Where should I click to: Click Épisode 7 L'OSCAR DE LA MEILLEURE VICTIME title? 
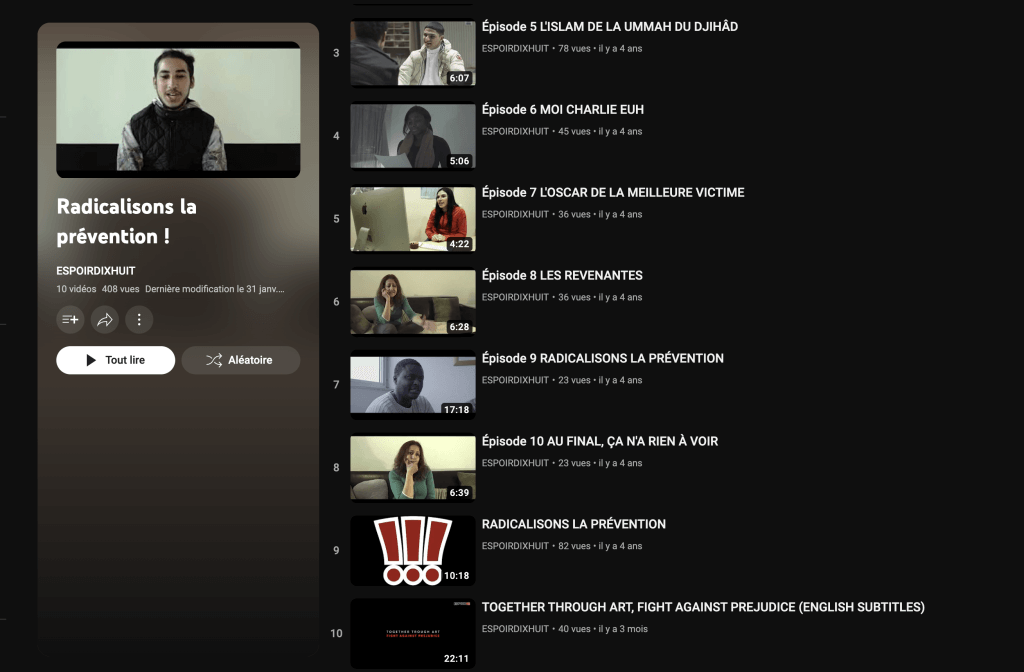pos(612,193)
